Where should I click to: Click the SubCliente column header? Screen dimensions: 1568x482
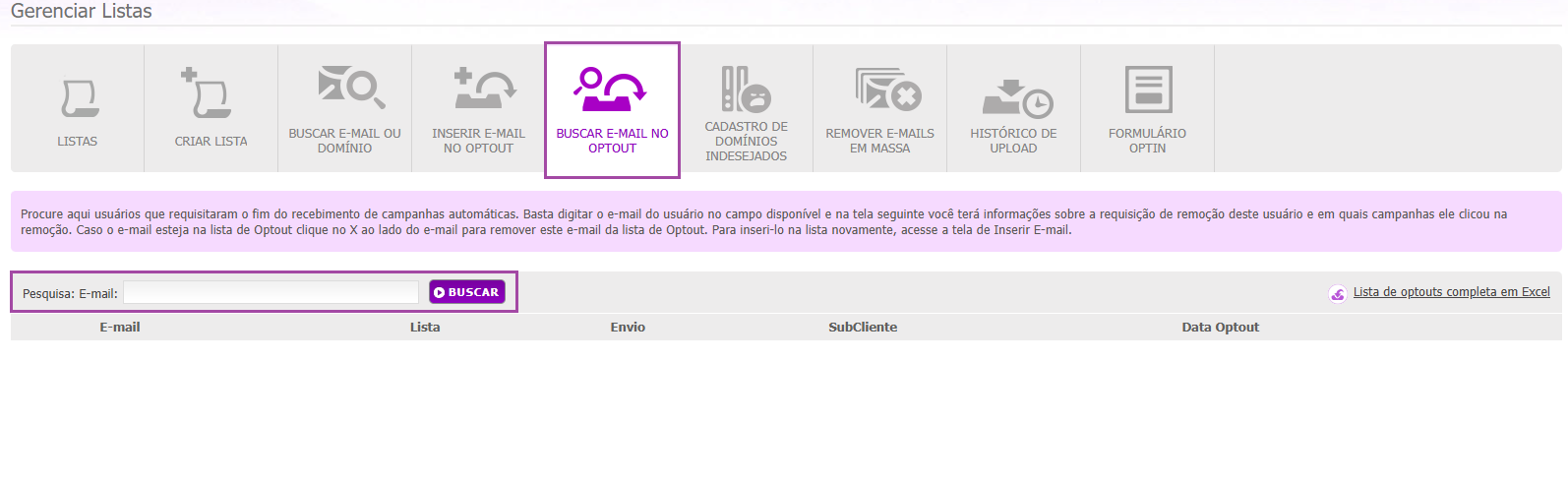(x=863, y=328)
